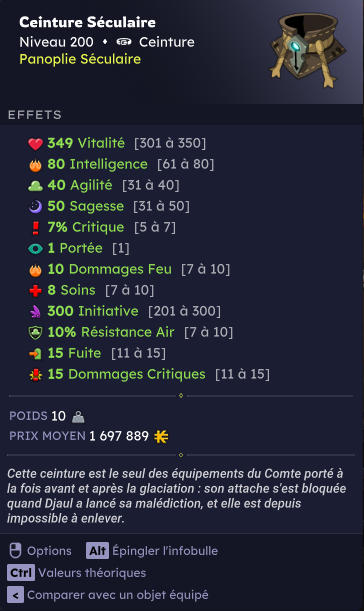The height and width of the screenshot is (611, 364).
Task: Click the Fuite escape arrow icon
Action: [x=35, y=353]
